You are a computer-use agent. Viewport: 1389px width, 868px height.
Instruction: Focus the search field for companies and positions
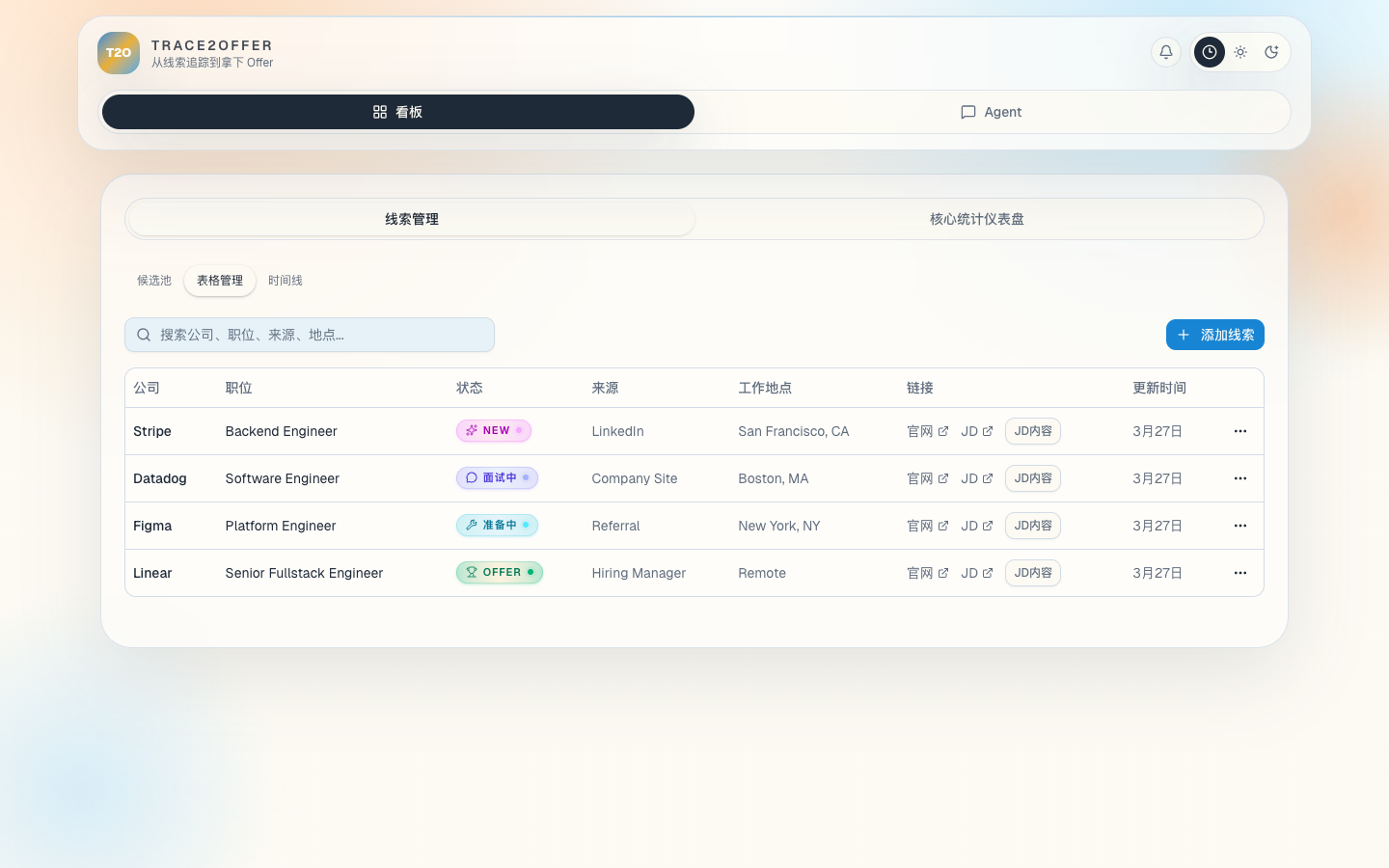[310, 335]
